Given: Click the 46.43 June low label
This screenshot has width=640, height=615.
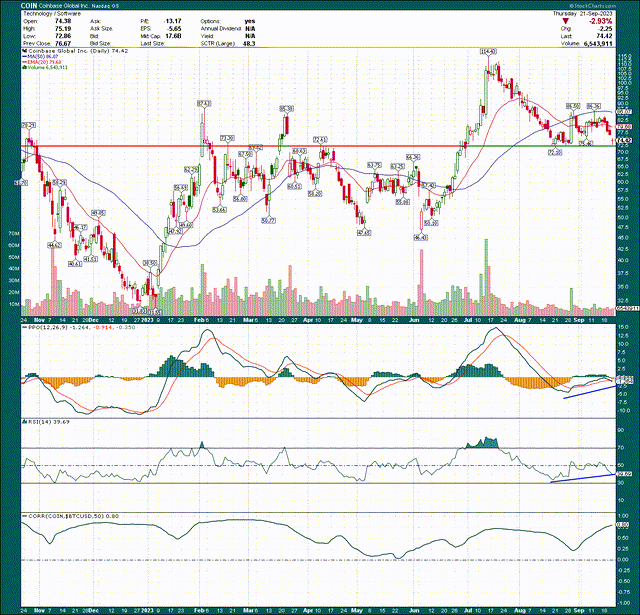Looking at the screenshot, I should pyautogui.click(x=421, y=237).
